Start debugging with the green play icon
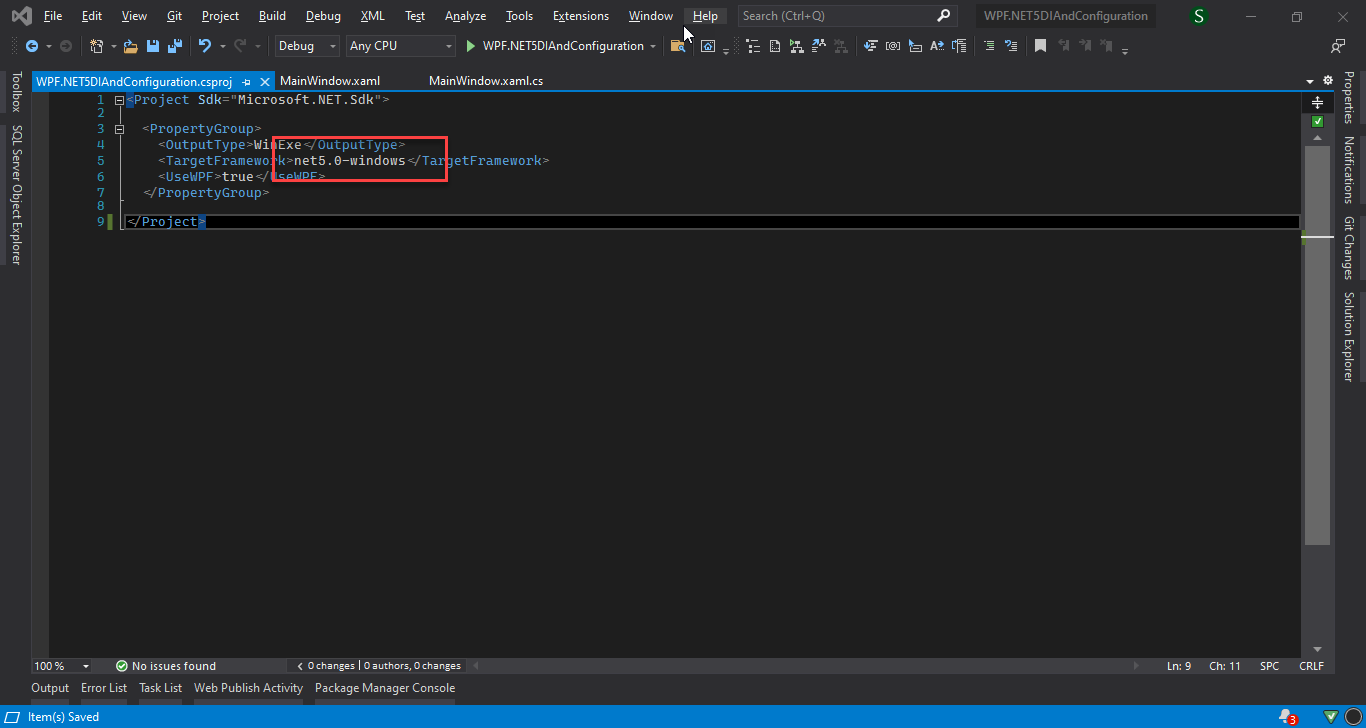The image size is (1366, 728). coord(471,46)
